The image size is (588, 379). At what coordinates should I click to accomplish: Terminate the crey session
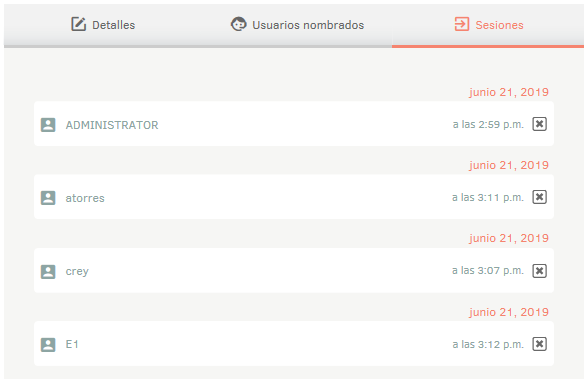pyautogui.click(x=539, y=271)
